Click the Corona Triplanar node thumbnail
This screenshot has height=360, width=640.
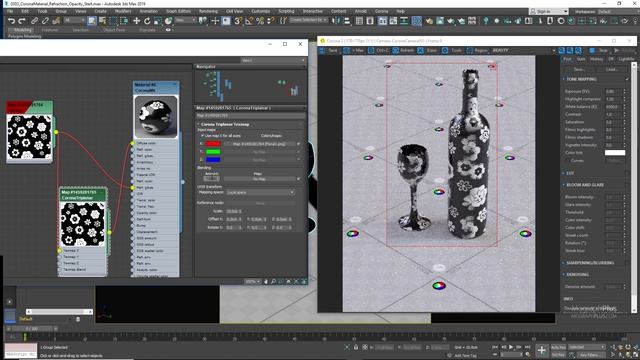(82, 224)
